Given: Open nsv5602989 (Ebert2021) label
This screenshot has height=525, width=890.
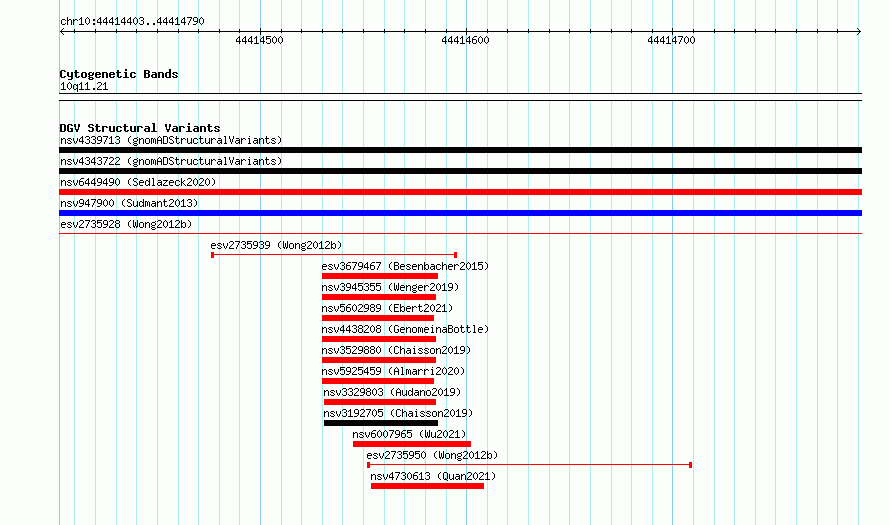Looking at the screenshot, I should tap(387, 308).
